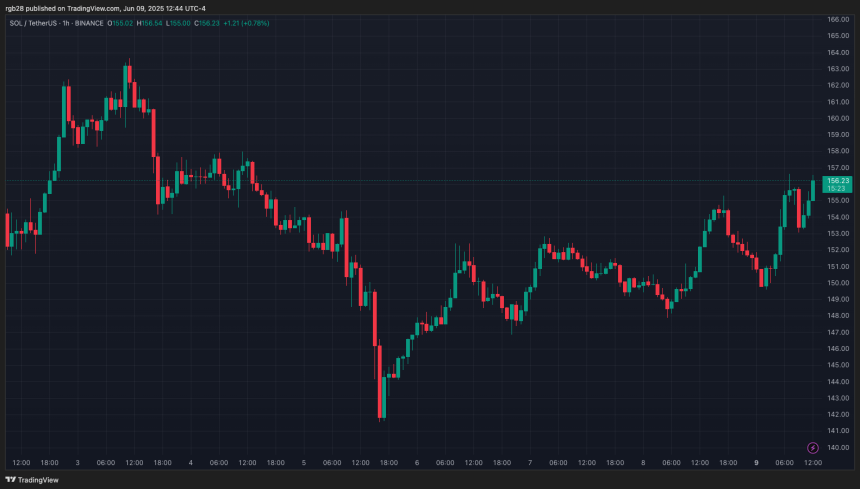Select the date label 7 on time axis
Viewport: 860px width, 489px height.
(x=530, y=463)
